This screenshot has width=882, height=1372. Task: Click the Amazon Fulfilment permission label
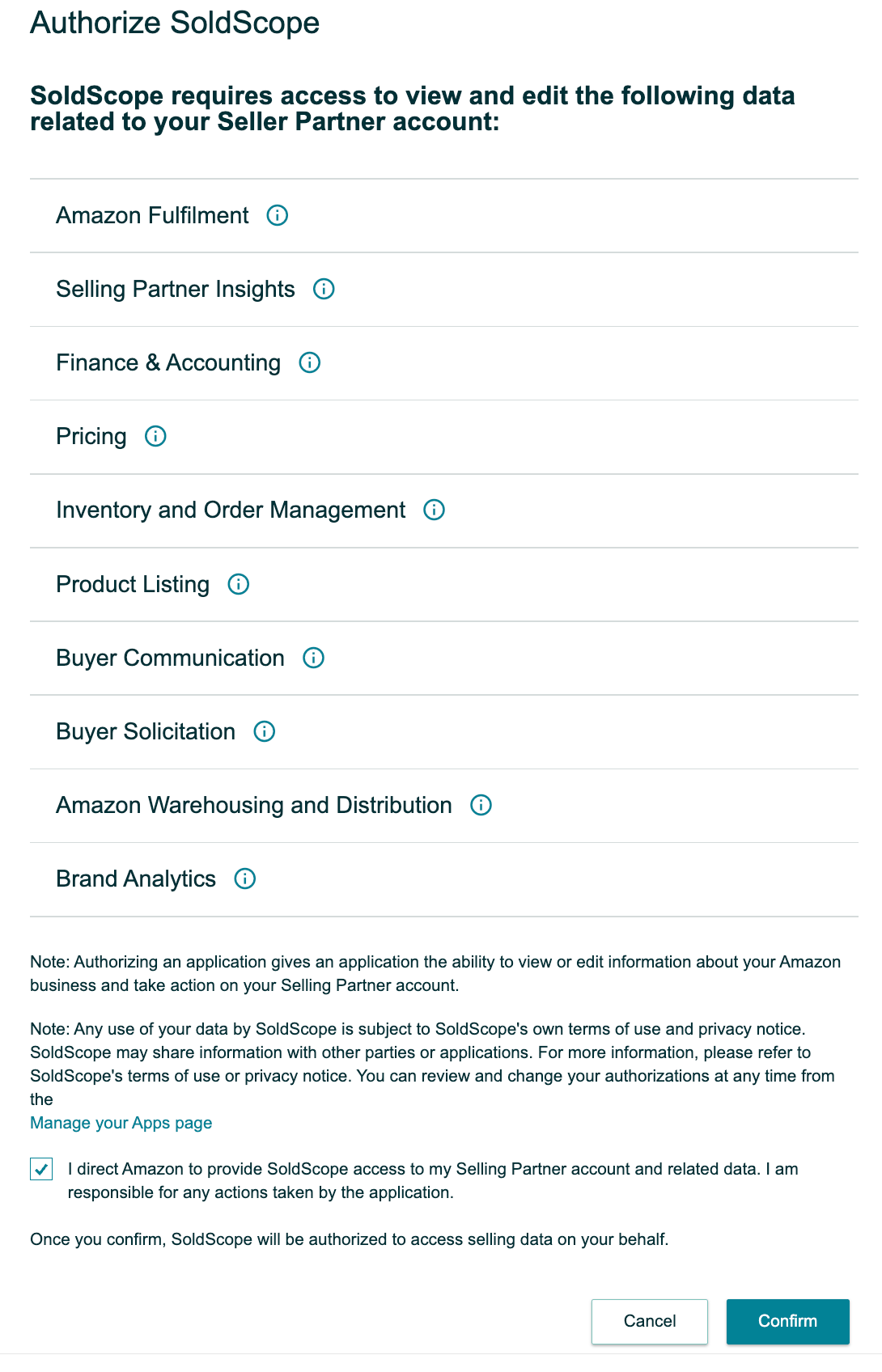(152, 215)
